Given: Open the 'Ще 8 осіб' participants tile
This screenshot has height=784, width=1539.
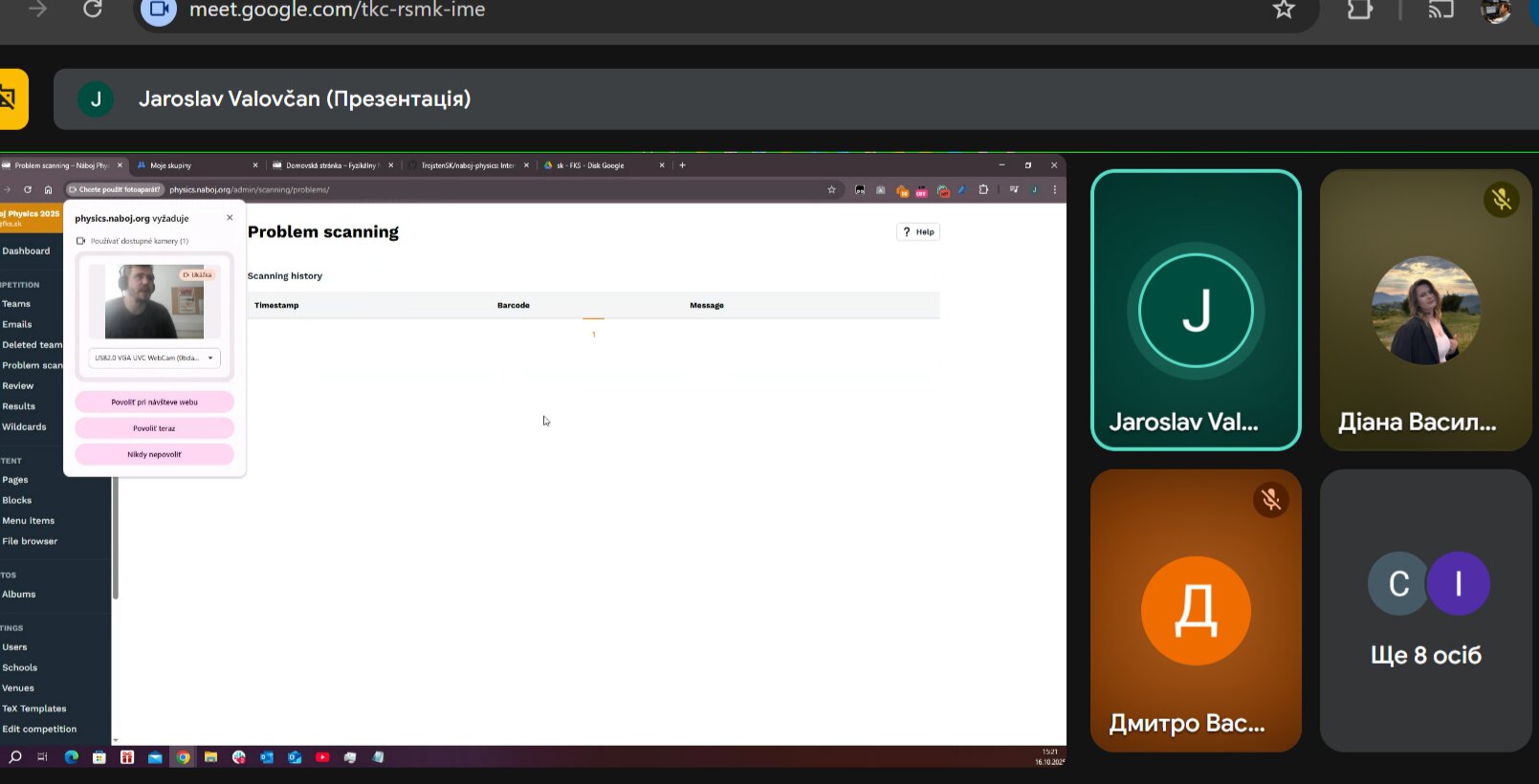Looking at the screenshot, I should pos(1425,610).
